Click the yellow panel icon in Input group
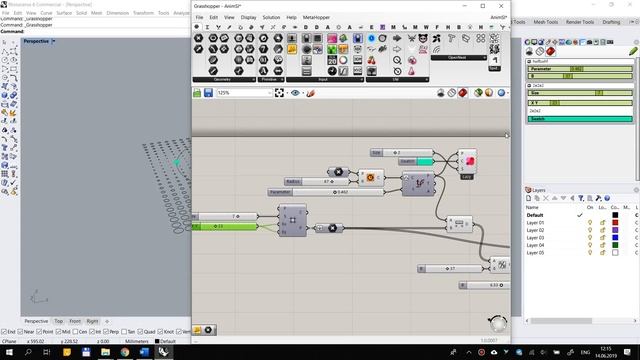640x360 pixels. point(292,49)
